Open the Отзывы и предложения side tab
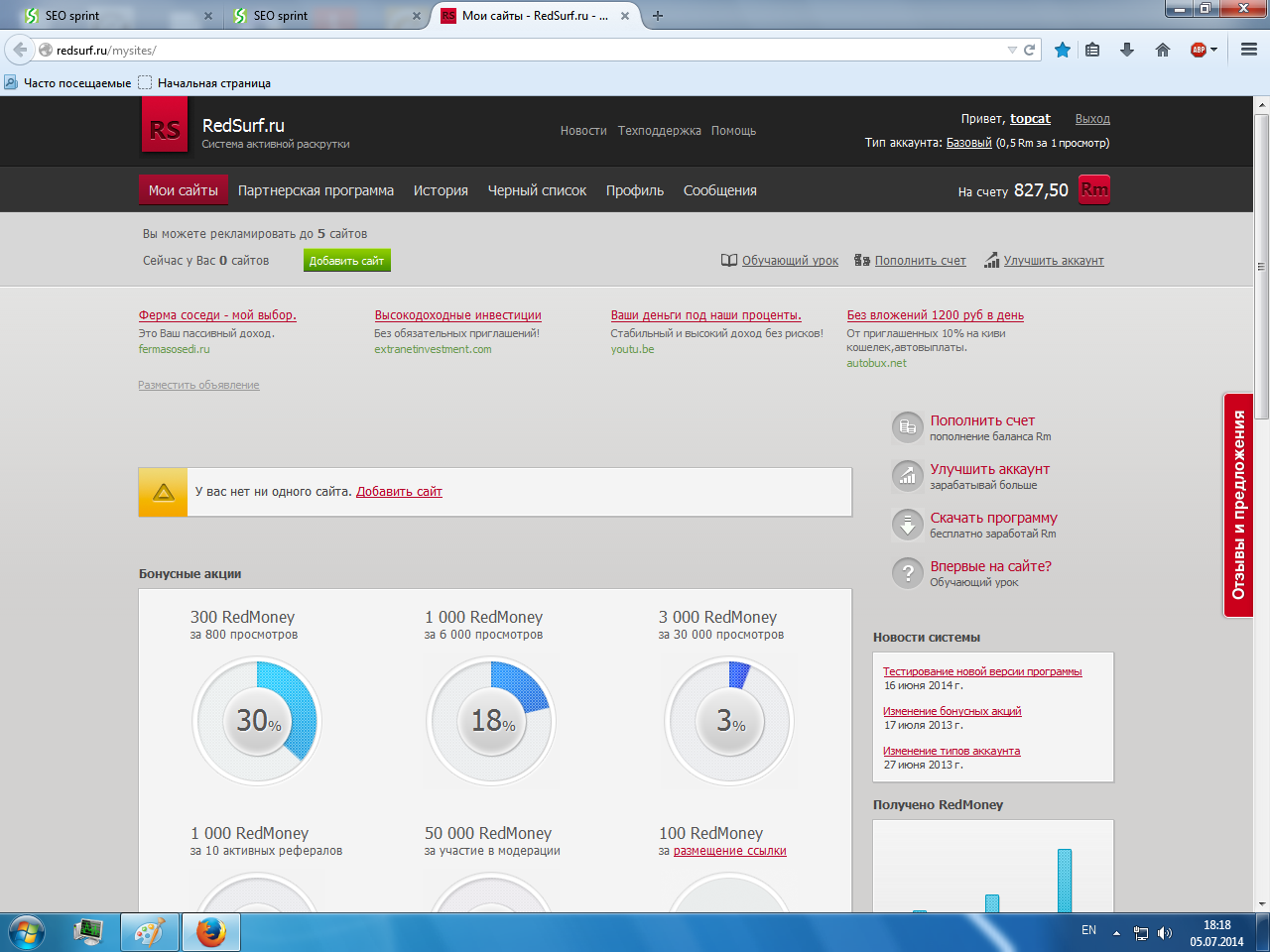Image resolution: width=1270 pixels, height=952 pixels. pyautogui.click(x=1238, y=506)
